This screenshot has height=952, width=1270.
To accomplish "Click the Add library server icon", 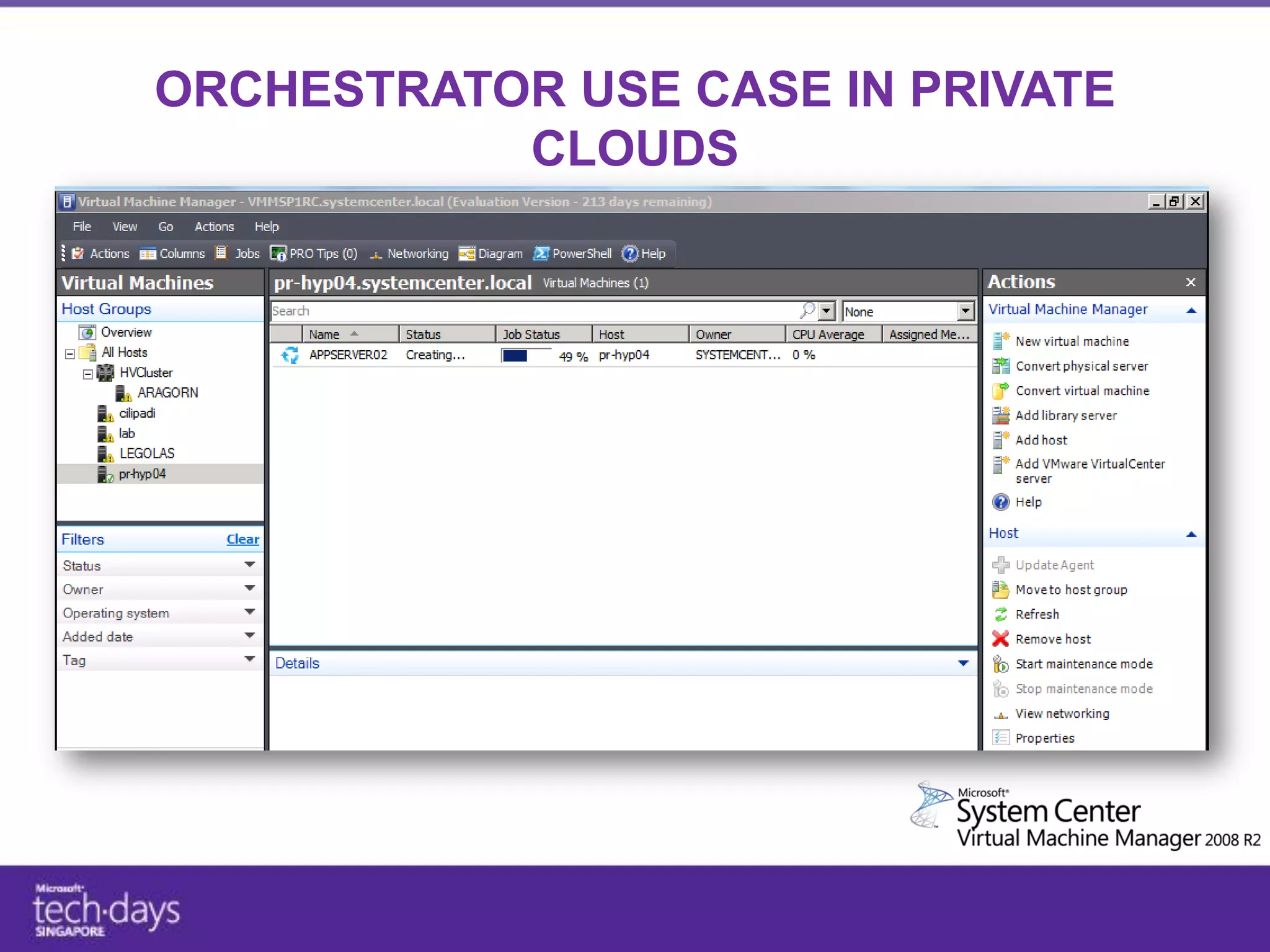I will pyautogui.click(x=1000, y=415).
